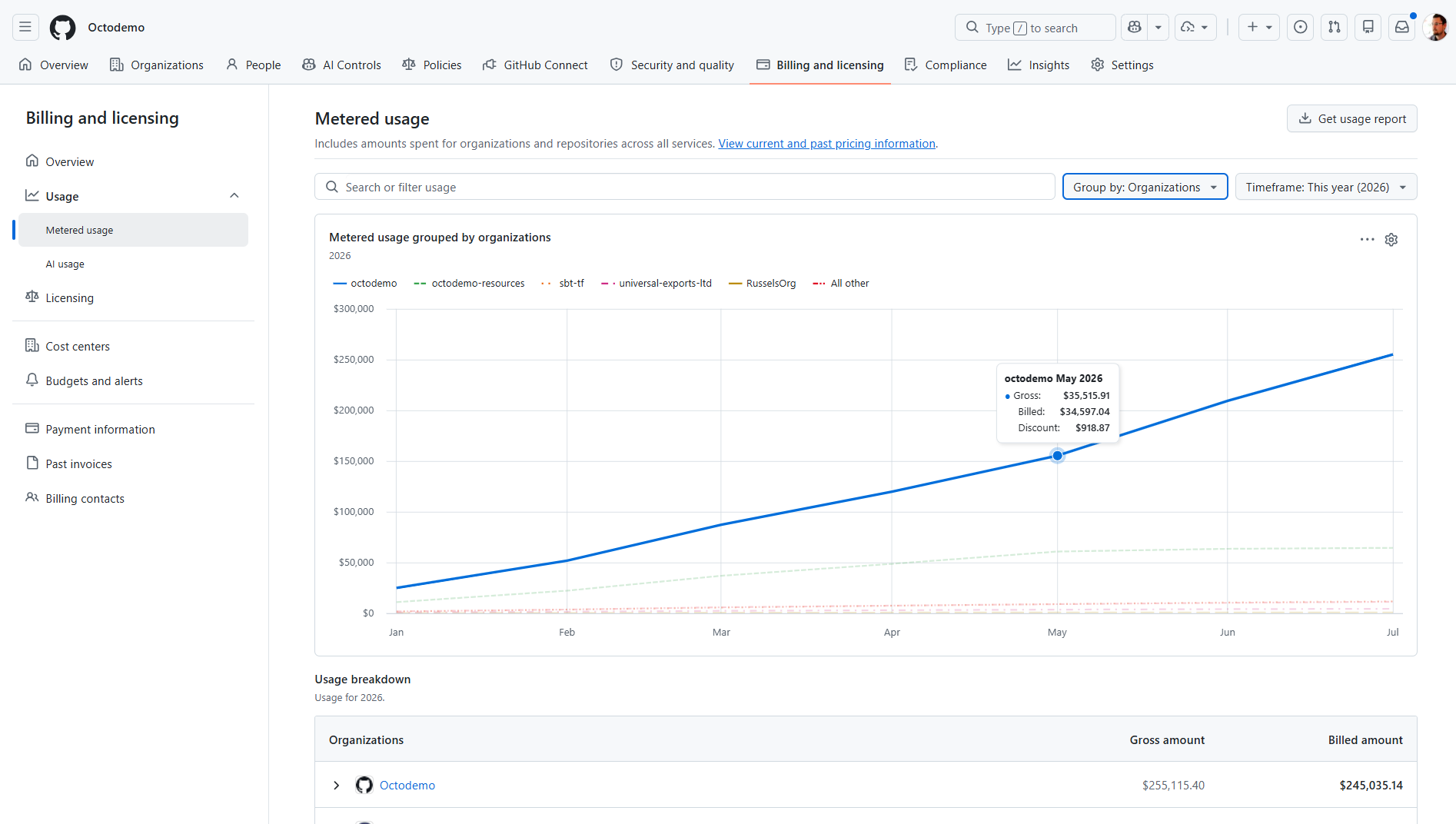Collapse the Usage section chevron
Screen dimensions: 1456x824
(234, 196)
